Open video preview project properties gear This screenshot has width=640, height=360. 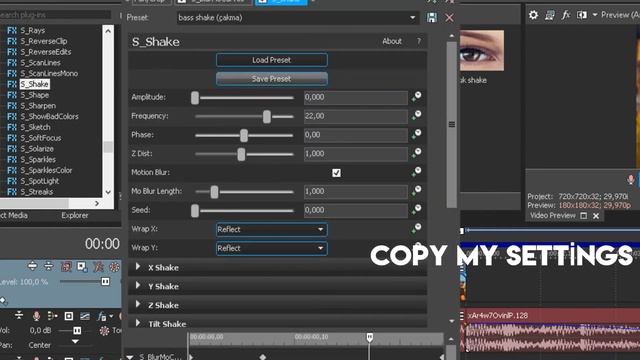(533, 15)
